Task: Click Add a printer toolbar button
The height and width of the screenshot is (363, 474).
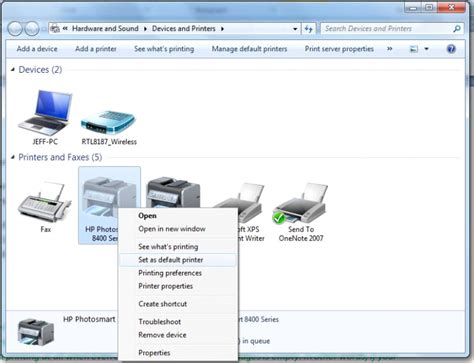Action: click(96, 49)
